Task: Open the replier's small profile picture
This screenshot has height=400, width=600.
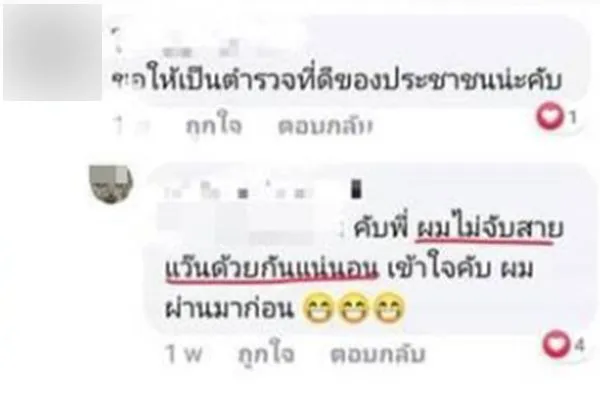Action: point(111,183)
